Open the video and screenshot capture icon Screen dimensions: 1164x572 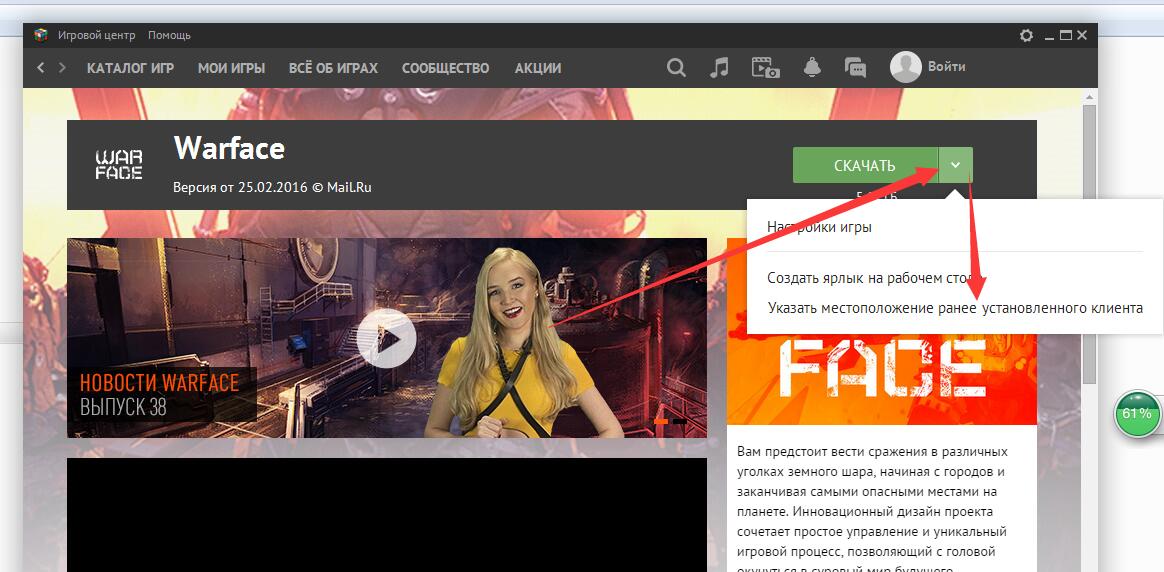tap(765, 68)
